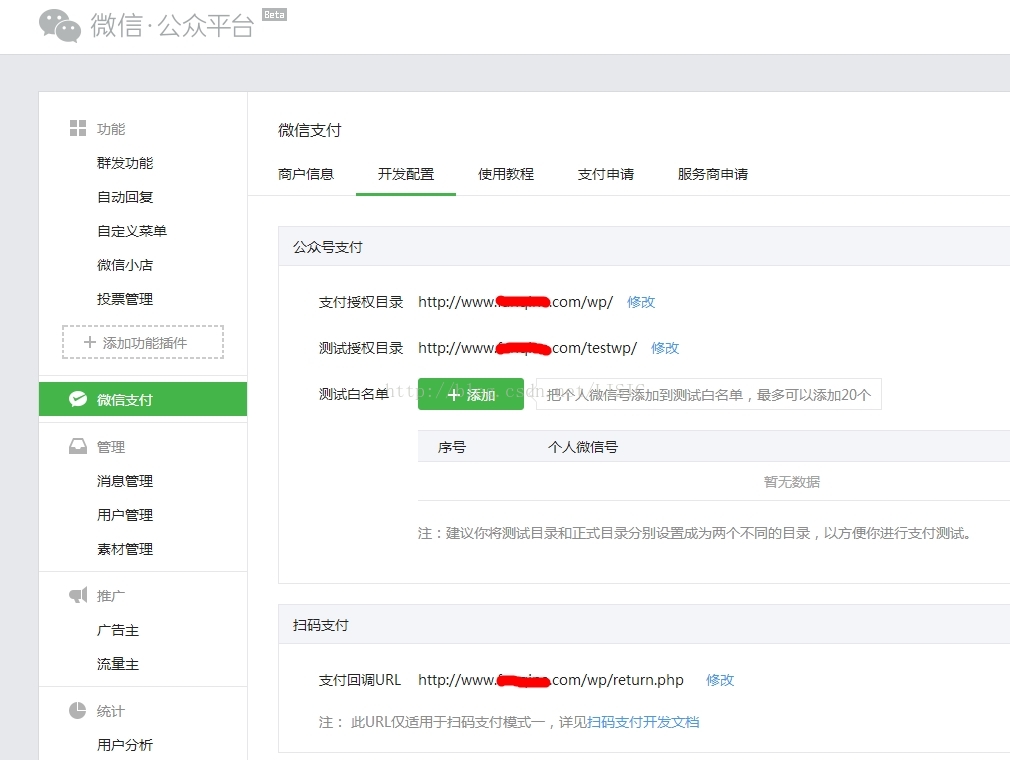Viewport: 1010px width, 760px height.
Task: Click the 支付授权目录 label
Action: (x=361, y=302)
